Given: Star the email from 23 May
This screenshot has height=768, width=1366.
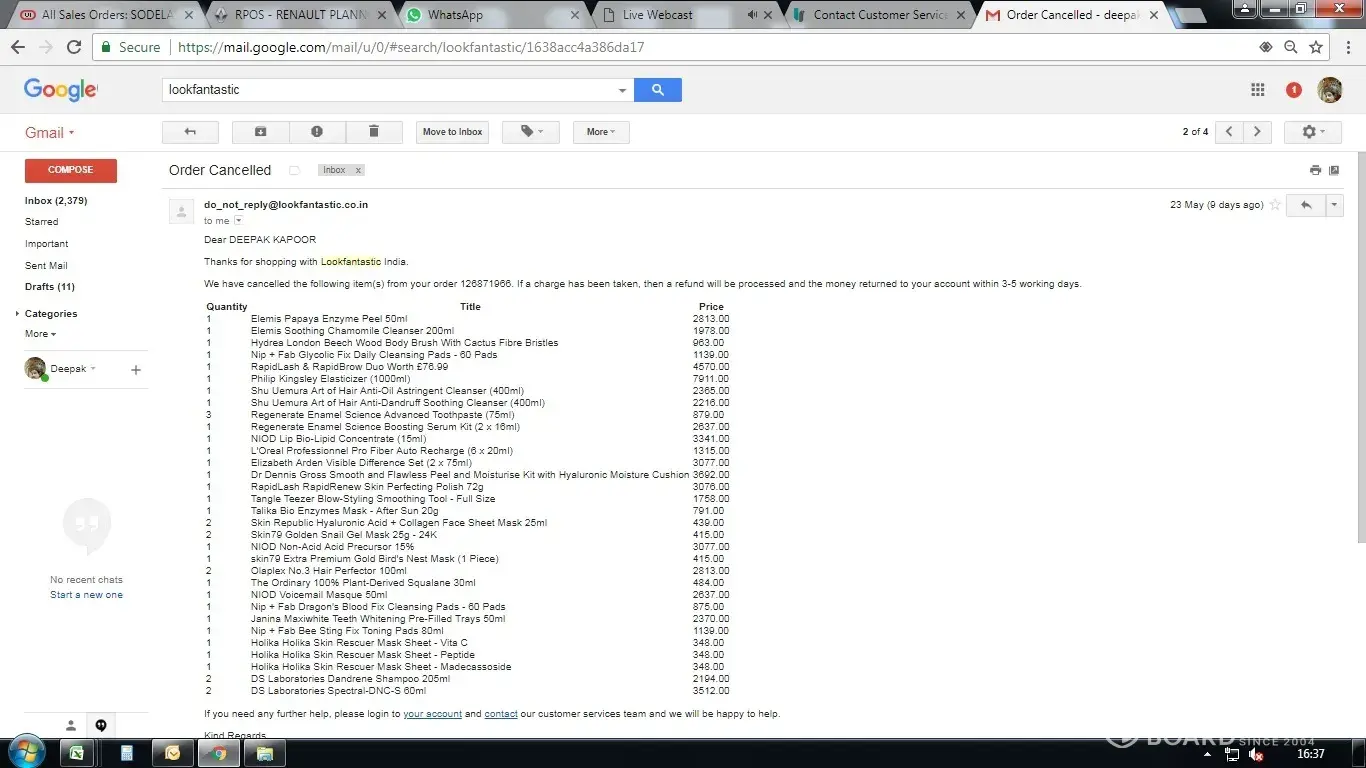Looking at the screenshot, I should [1274, 205].
